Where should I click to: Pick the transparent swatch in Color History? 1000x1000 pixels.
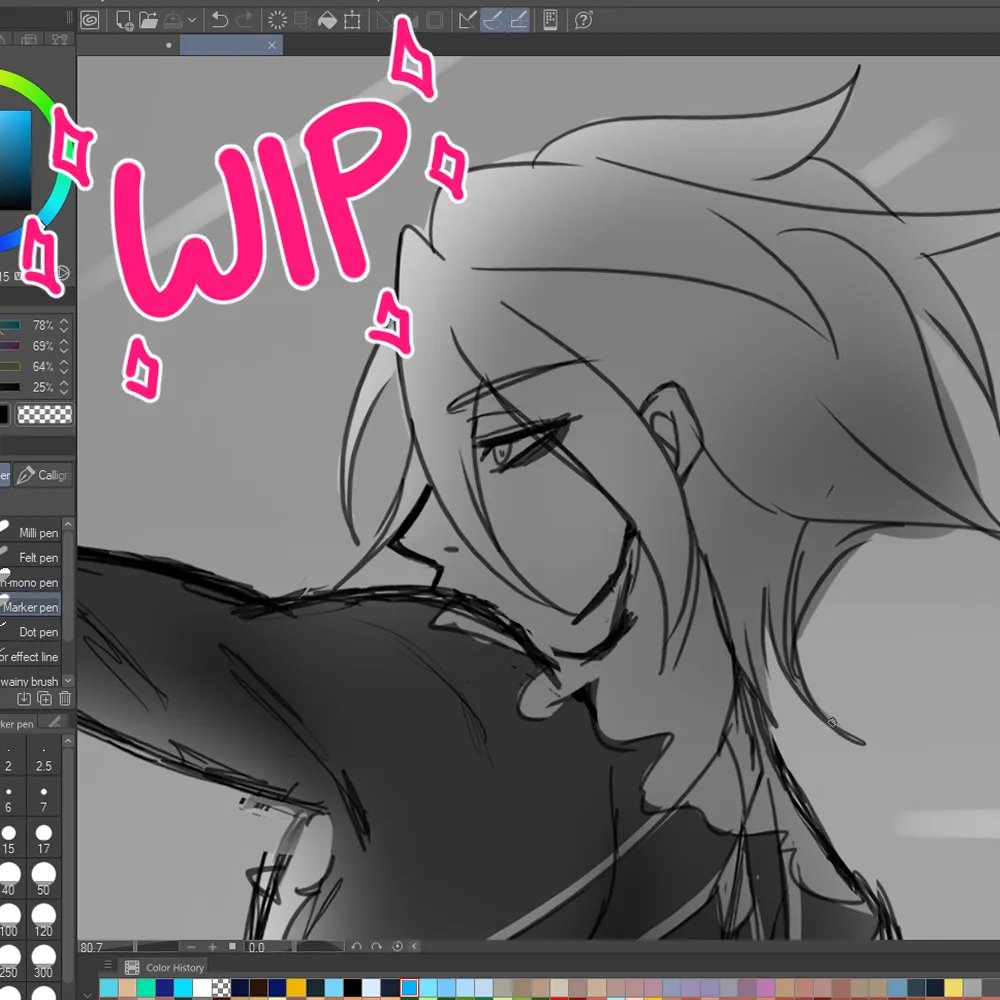pos(221,988)
